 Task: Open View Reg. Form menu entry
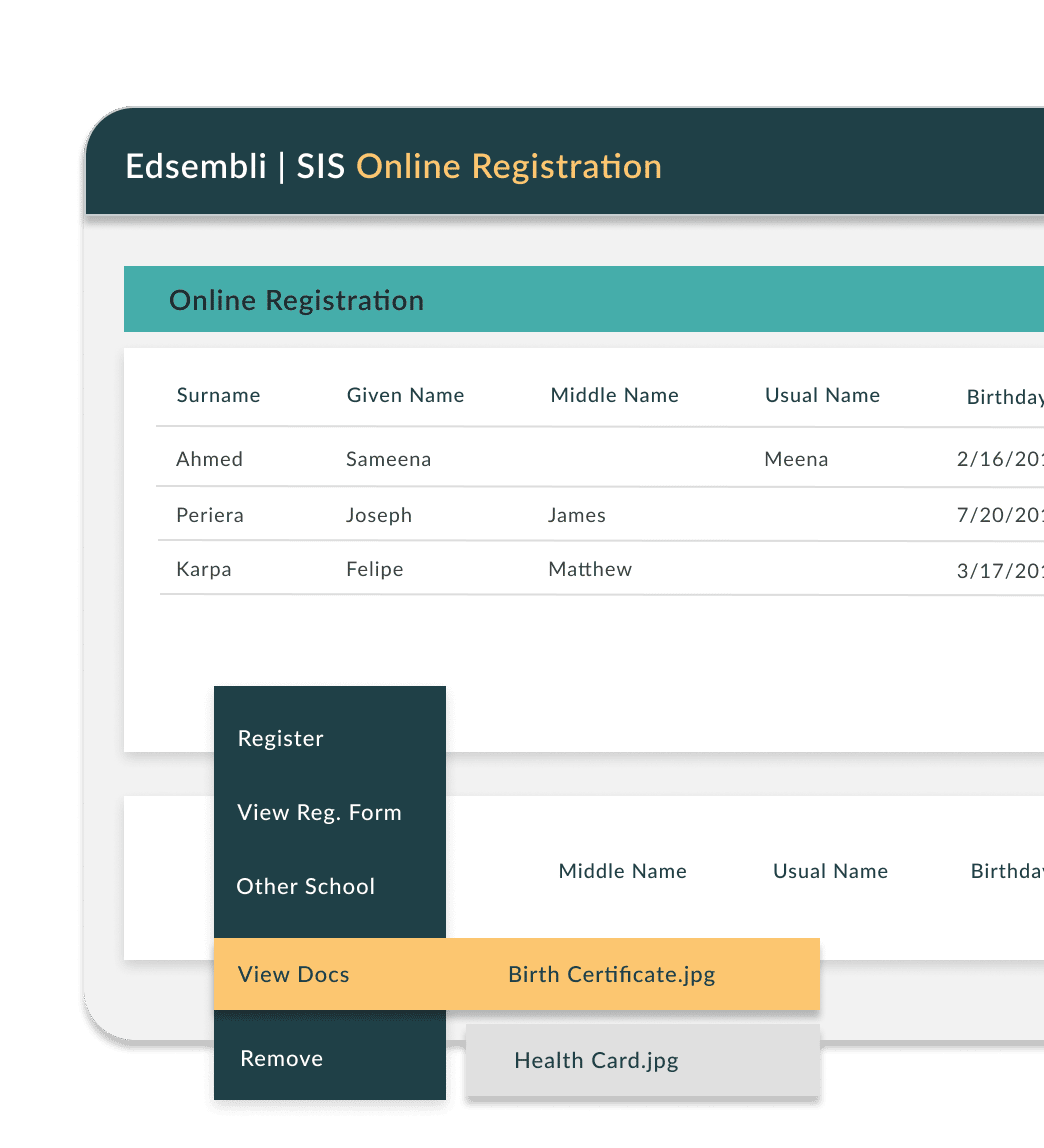click(x=319, y=813)
